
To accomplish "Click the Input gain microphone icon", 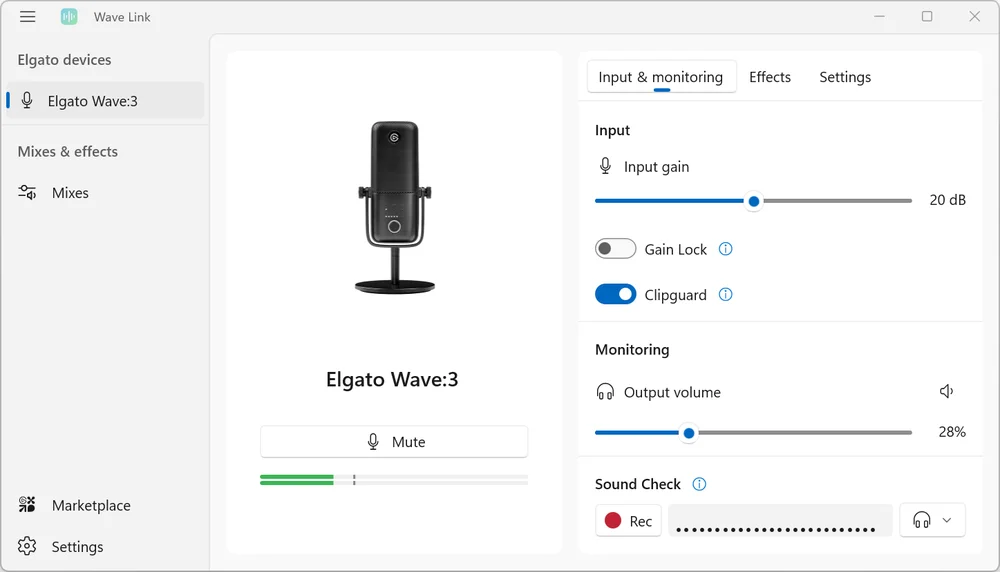I will point(605,166).
